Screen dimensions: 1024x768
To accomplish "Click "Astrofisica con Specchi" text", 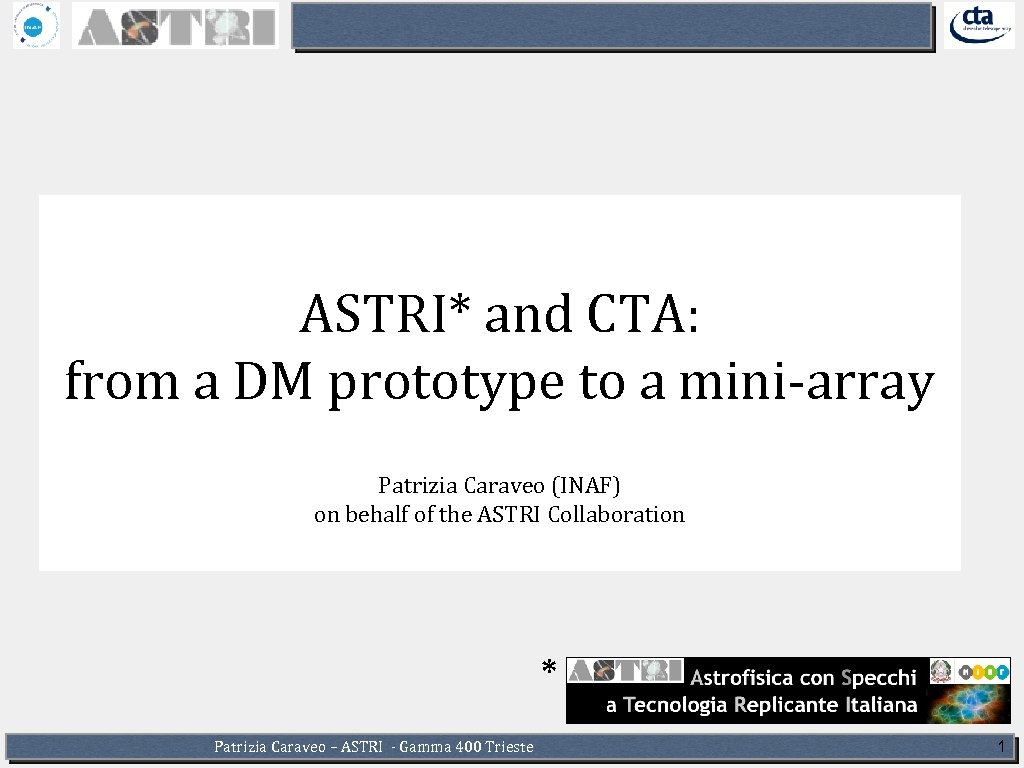I will [x=803, y=678].
